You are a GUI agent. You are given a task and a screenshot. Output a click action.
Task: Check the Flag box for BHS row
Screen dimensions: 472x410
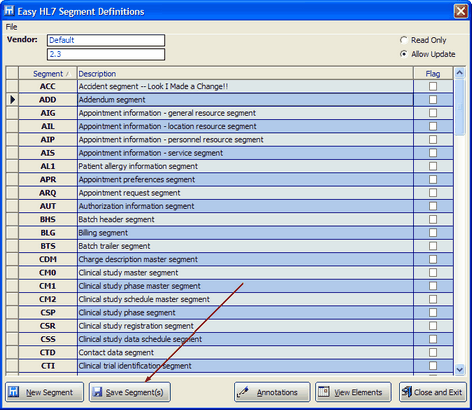click(433, 219)
